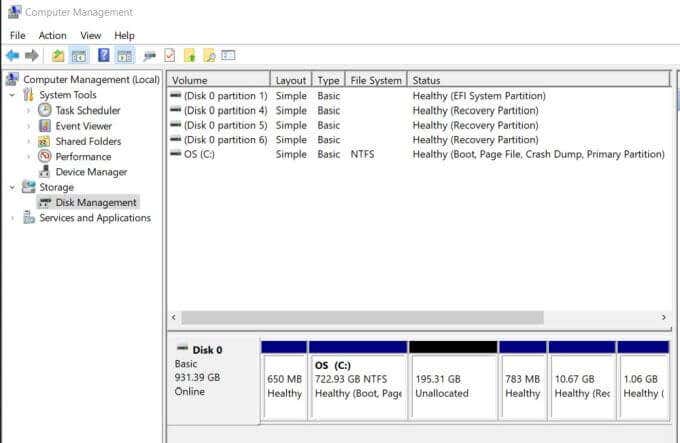Click the scroll right arrow of volume list
Image resolution: width=680 pixels, height=443 pixels.
tap(664, 317)
